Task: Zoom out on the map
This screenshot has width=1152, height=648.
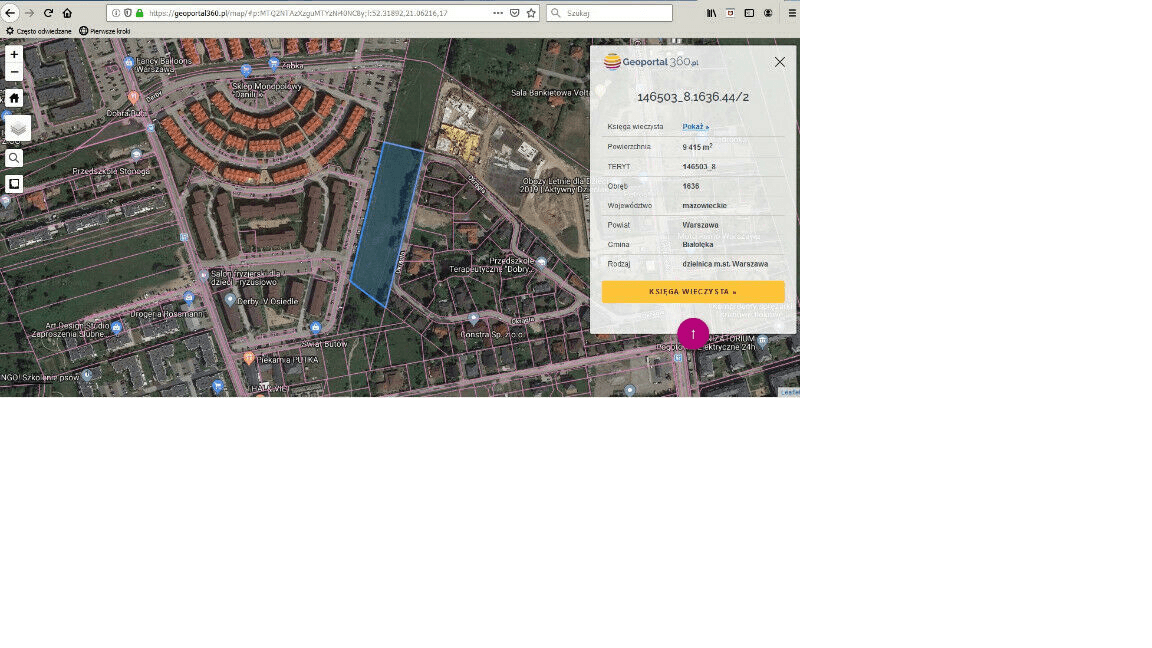Action: pyautogui.click(x=14, y=72)
